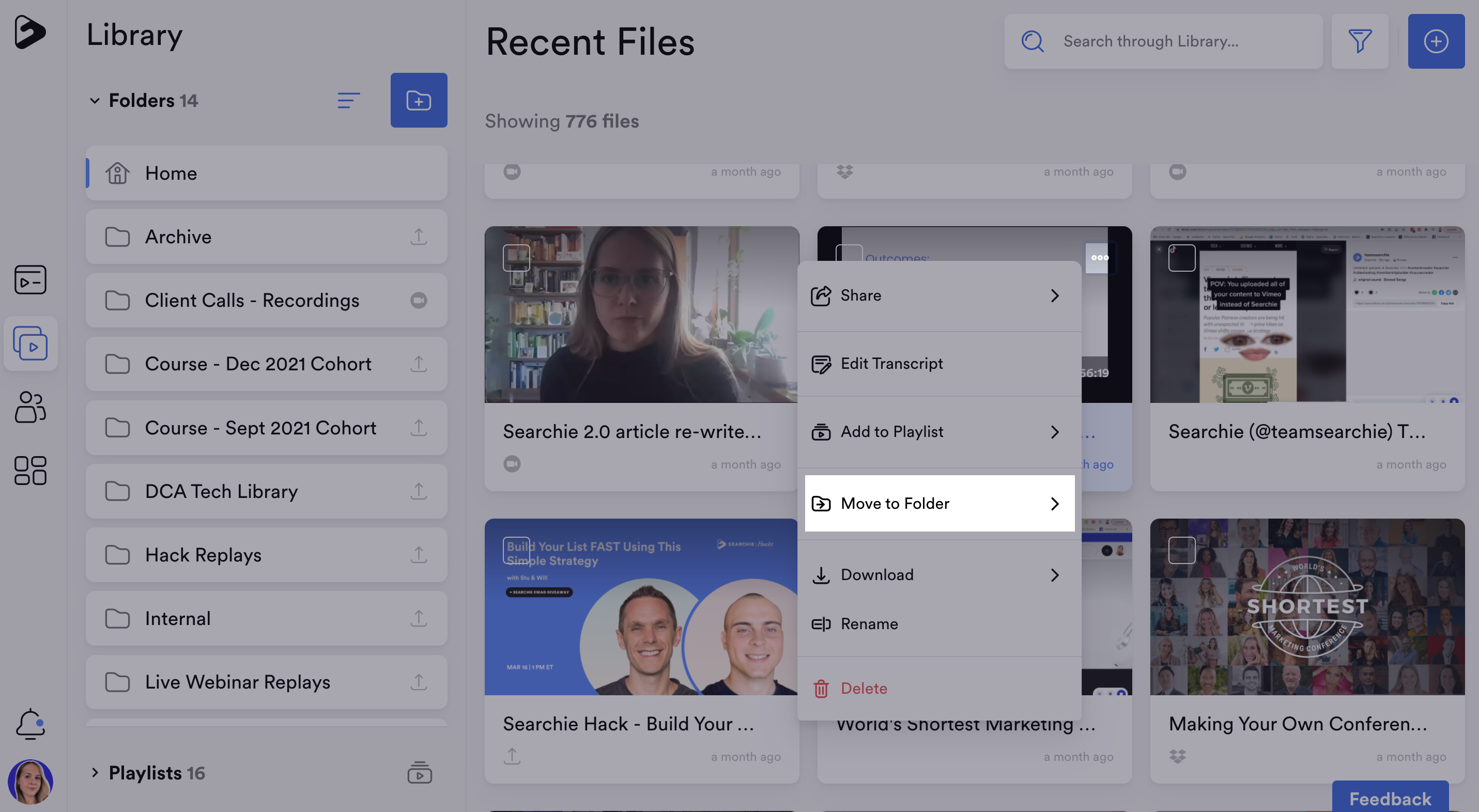The image size is (1479, 812).
Task: Open the Feedback button
Action: tap(1390, 798)
